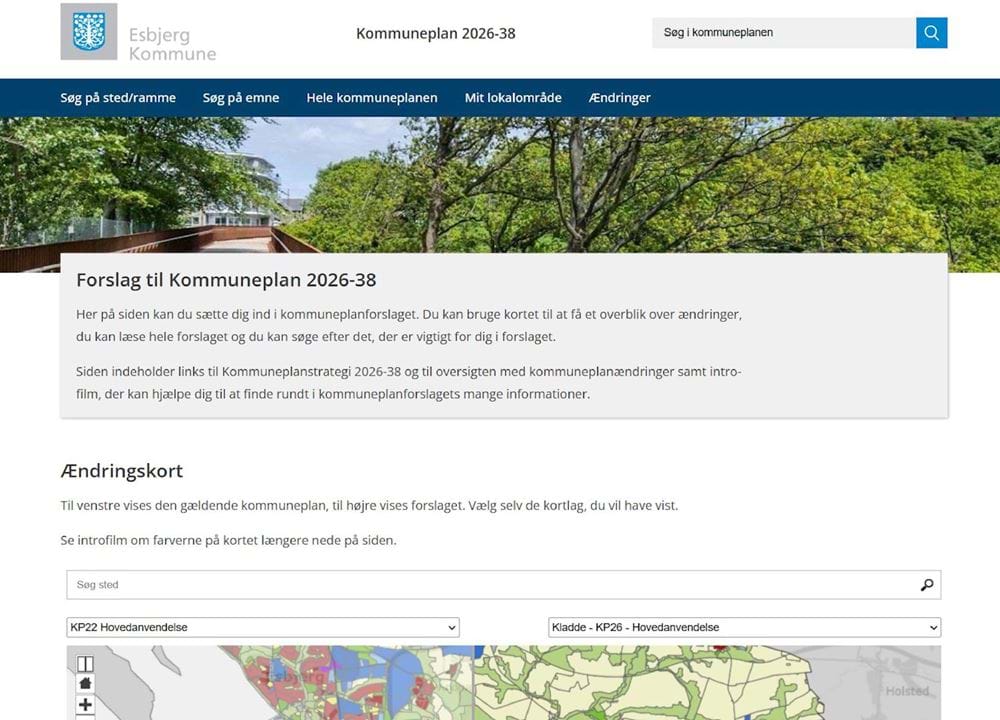Go to Hele kommuneplanen
Screen dimensions: 1000x720
point(372,98)
